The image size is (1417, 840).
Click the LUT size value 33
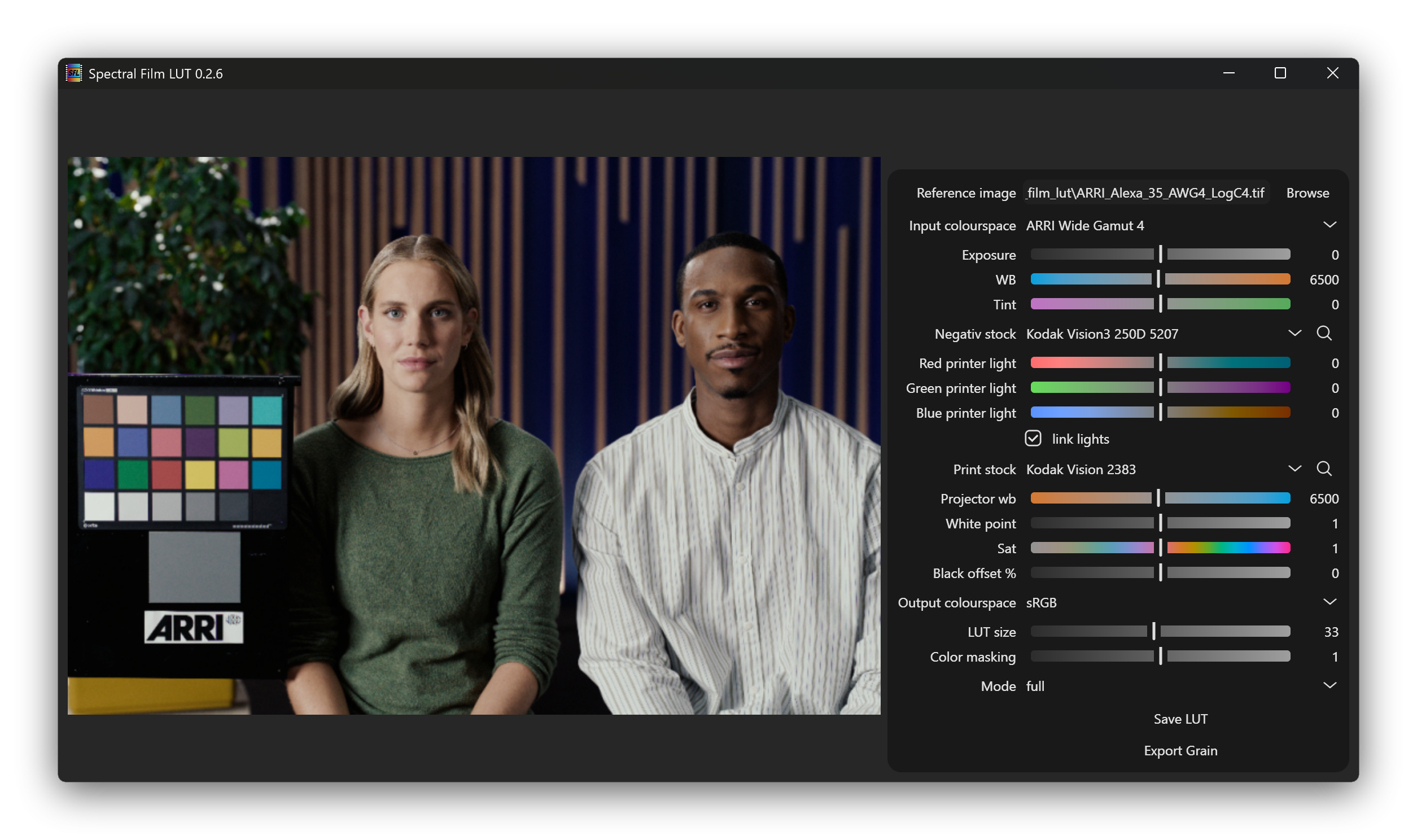pyautogui.click(x=1331, y=632)
